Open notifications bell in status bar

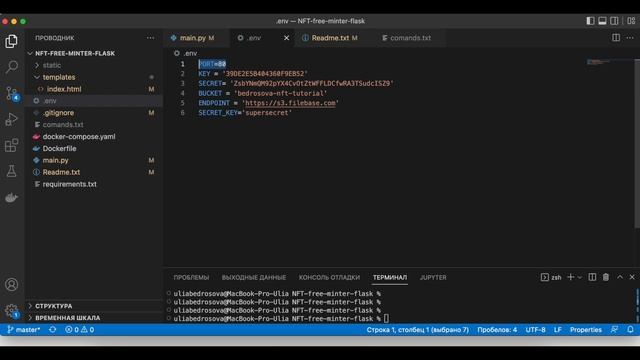click(630, 329)
